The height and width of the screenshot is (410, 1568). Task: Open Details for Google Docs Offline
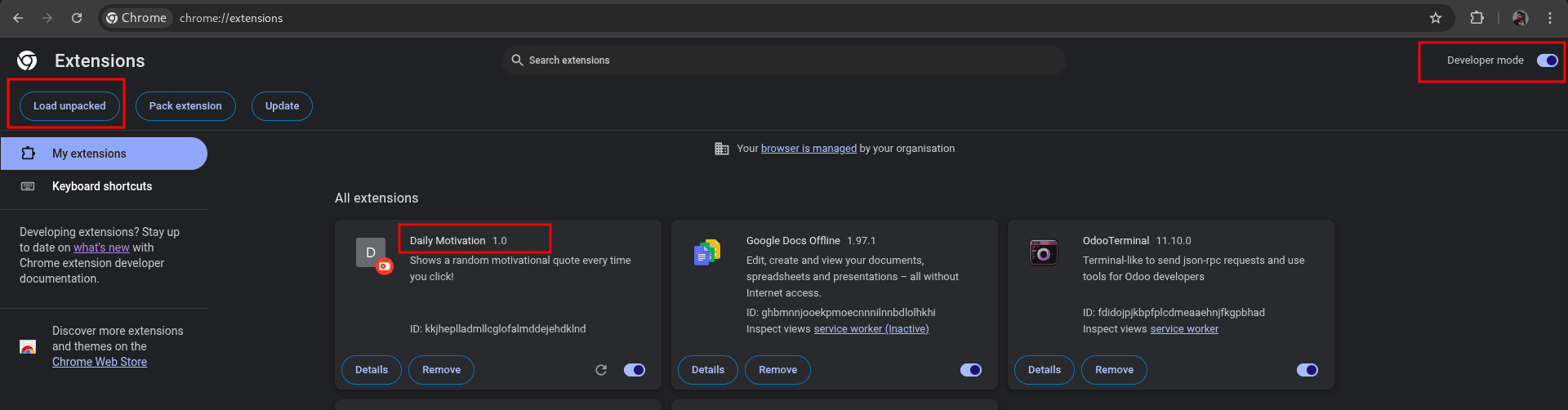(708, 370)
